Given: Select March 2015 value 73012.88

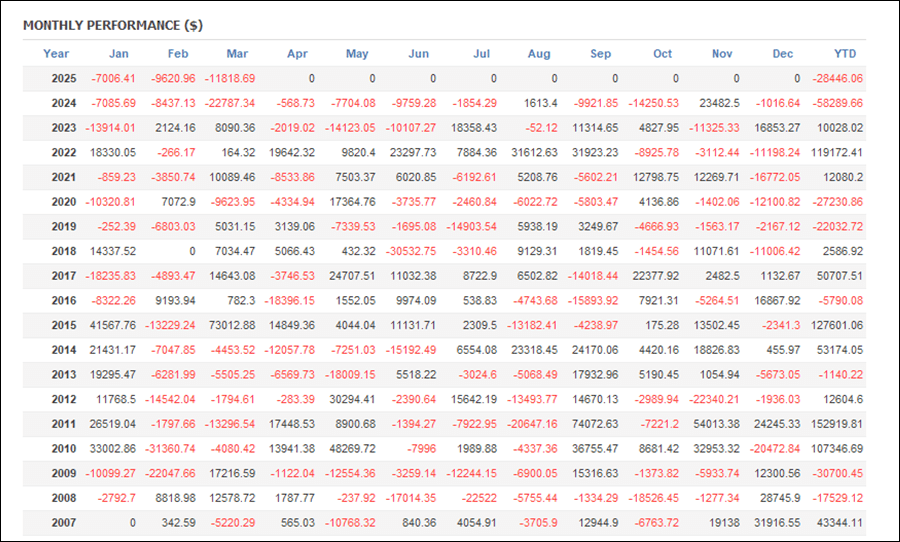Looking at the screenshot, I should [x=232, y=326].
